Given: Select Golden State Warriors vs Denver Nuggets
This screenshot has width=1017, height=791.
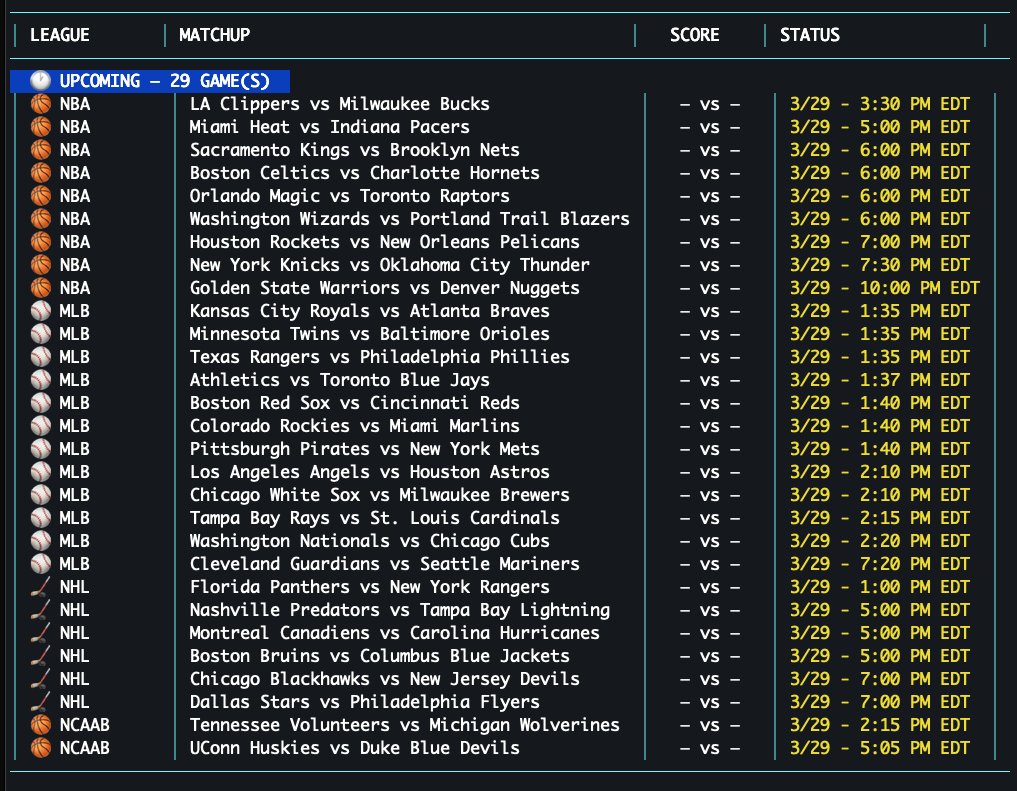Looking at the screenshot, I should (385, 288).
